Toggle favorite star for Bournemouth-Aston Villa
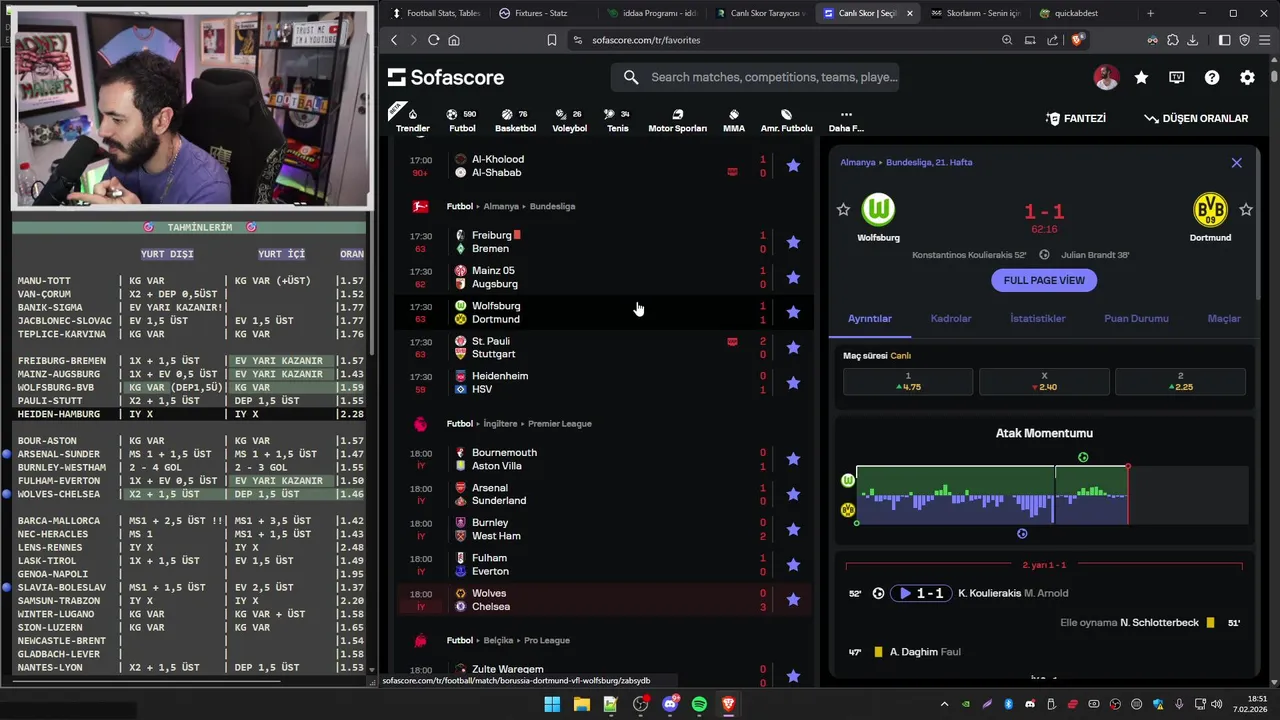The image size is (1280, 720). 793,459
